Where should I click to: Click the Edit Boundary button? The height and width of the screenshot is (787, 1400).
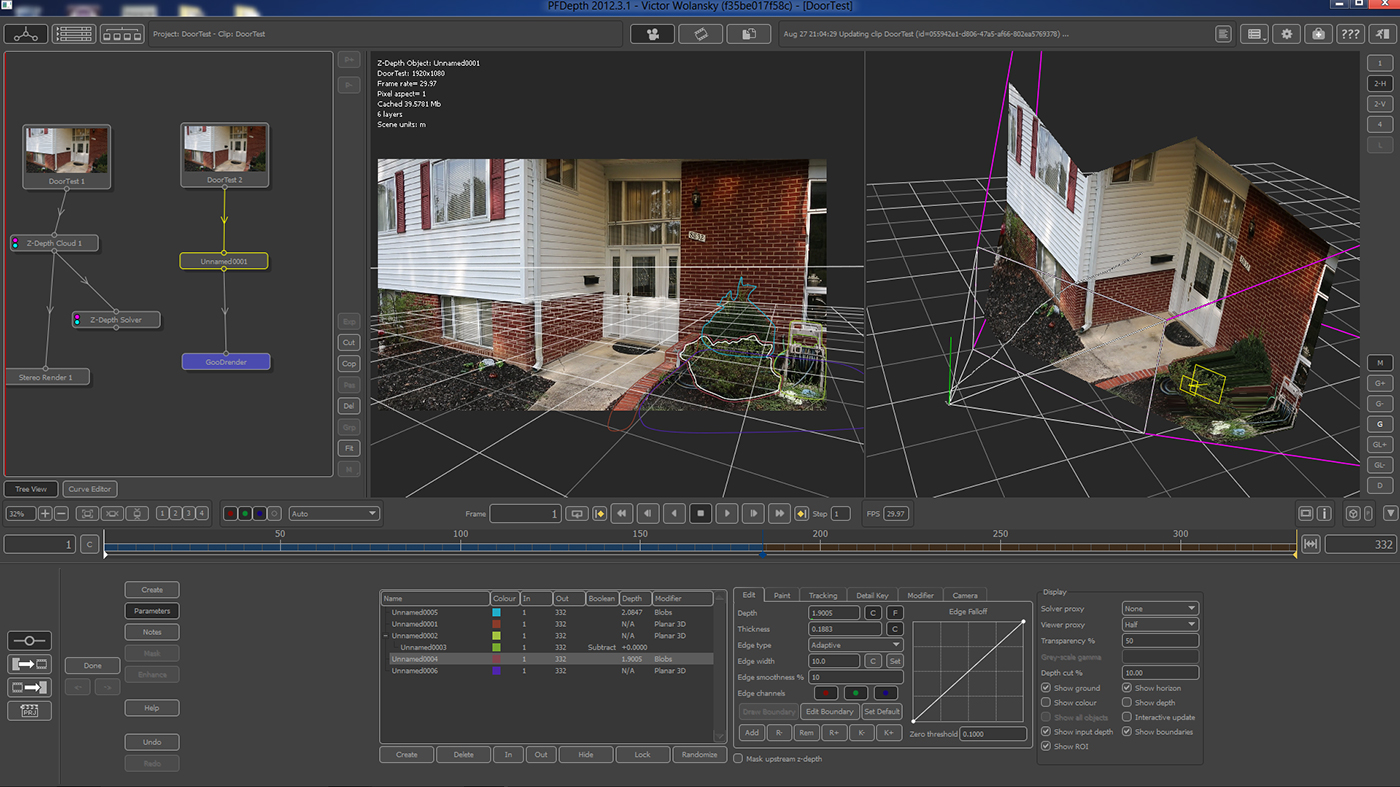[x=829, y=711]
